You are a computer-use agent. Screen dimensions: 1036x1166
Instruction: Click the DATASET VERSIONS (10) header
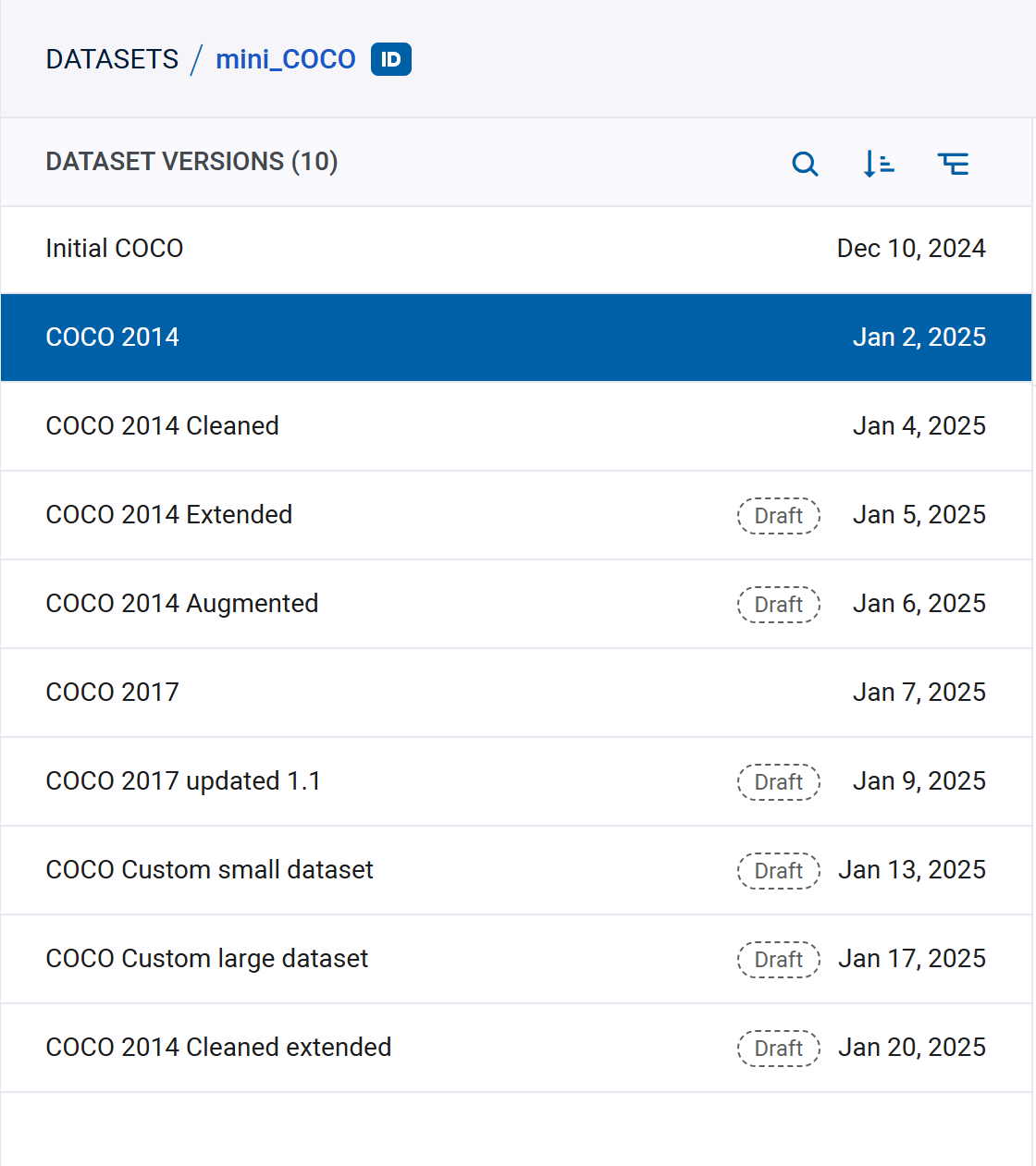[191, 162]
